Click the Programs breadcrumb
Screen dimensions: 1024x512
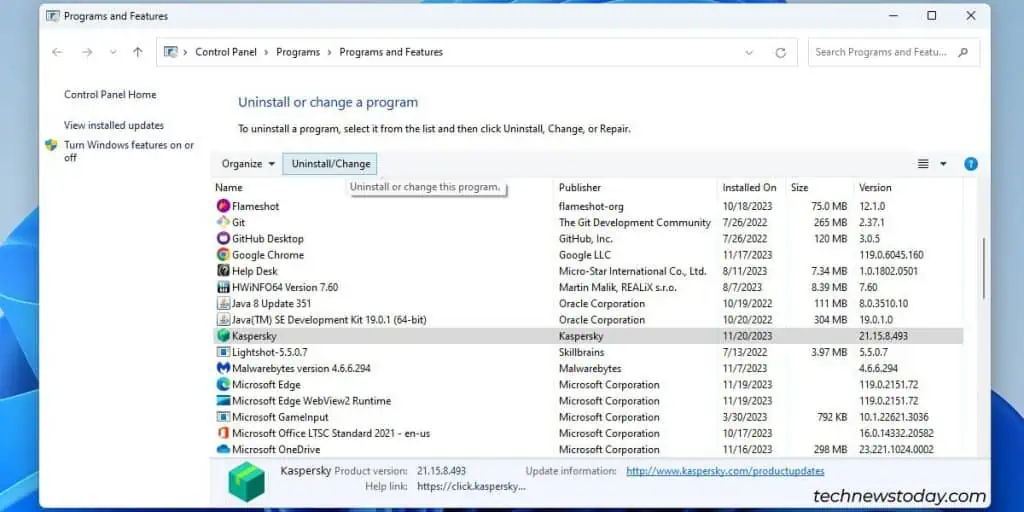tap(298, 52)
